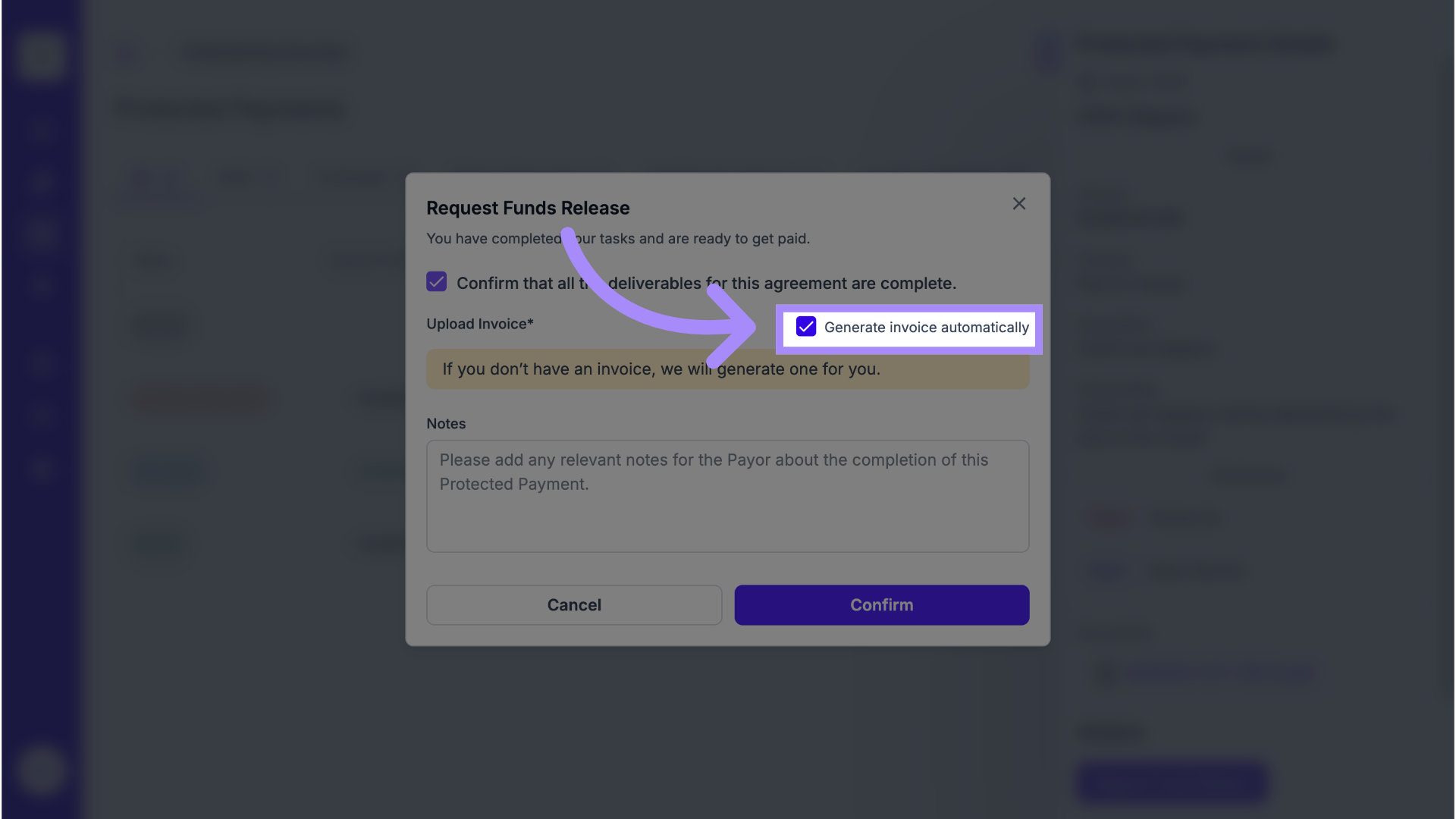The height and width of the screenshot is (819, 1456).
Task: Click the blurred round avatar at sidebar bottom
Action: (x=40, y=770)
